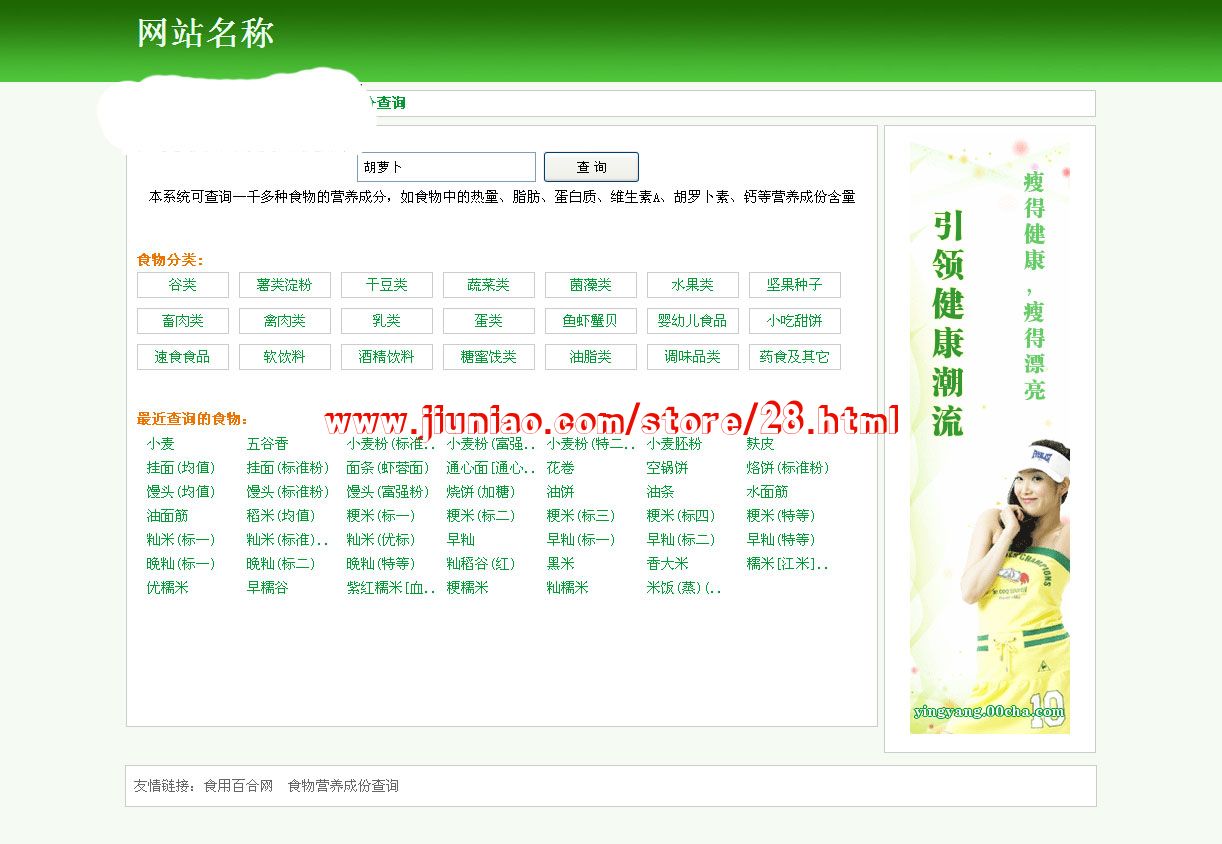Select the 花卷 food link
1222x844 pixels.
click(561, 468)
